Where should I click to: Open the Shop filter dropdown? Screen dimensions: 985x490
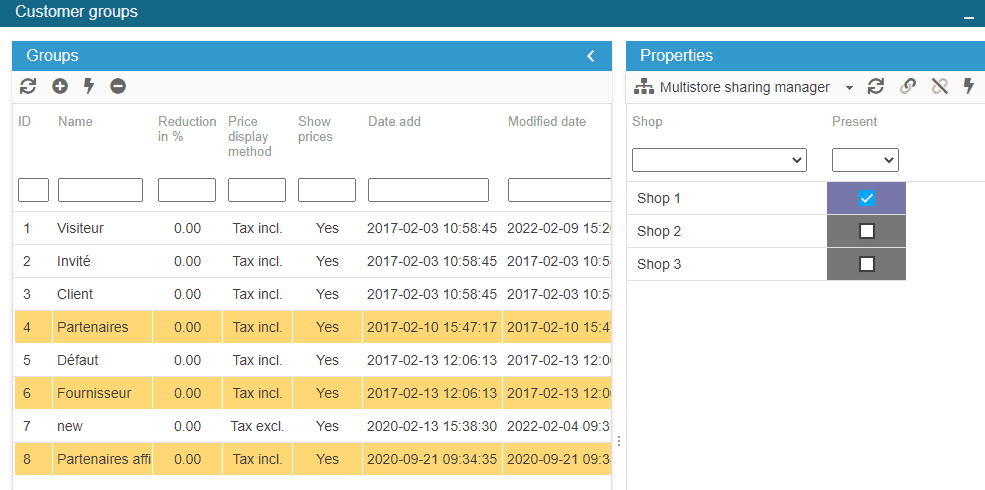coord(719,160)
